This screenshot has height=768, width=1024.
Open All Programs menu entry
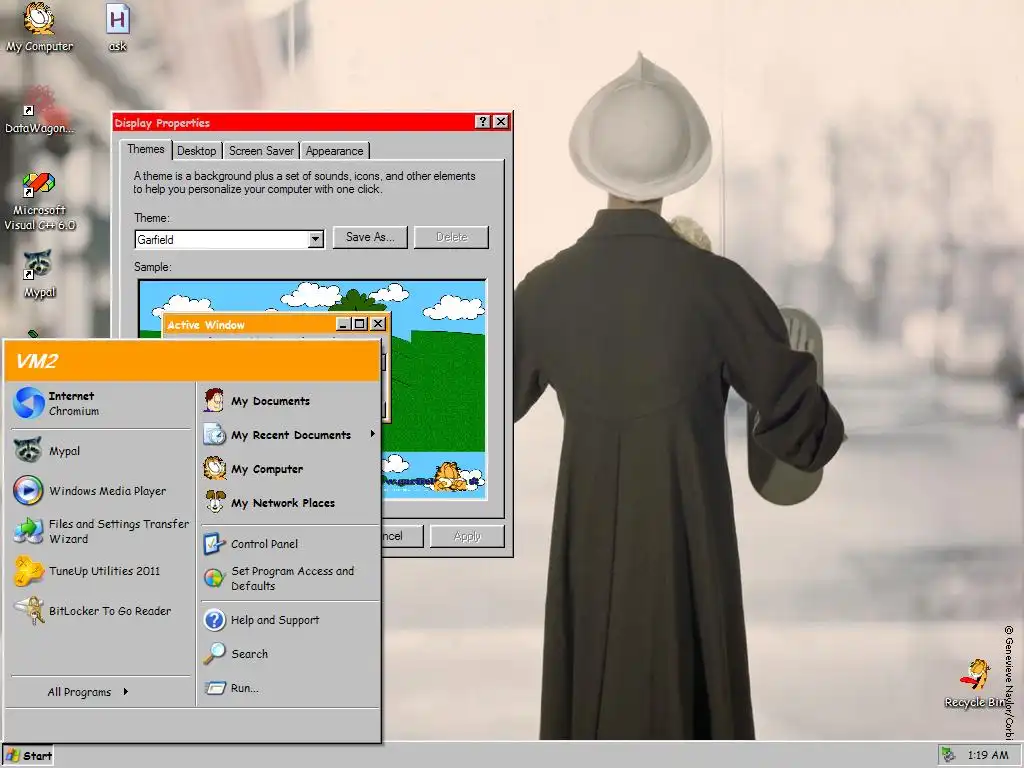click(x=88, y=692)
